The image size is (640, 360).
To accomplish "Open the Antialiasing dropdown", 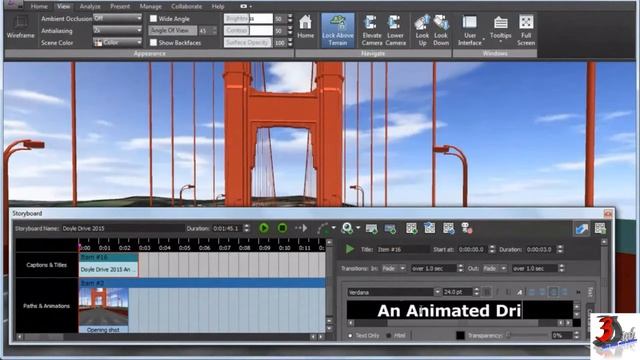I will coord(118,30).
